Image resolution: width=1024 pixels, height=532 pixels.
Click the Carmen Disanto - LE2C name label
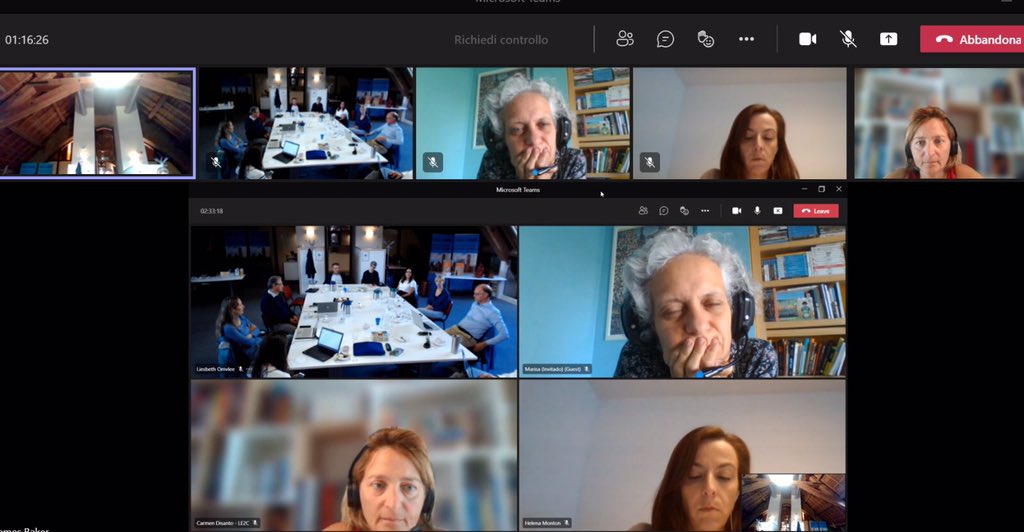pyautogui.click(x=223, y=523)
